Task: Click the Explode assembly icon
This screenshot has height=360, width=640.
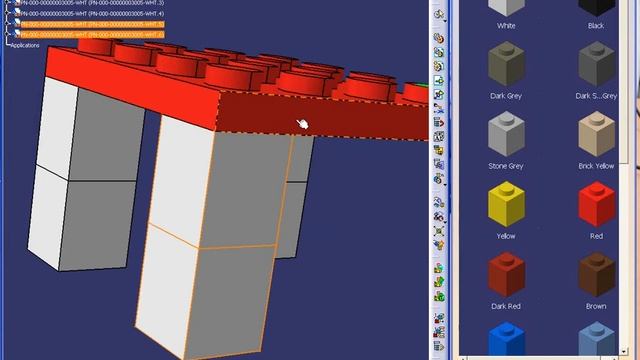Action: tap(438, 231)
